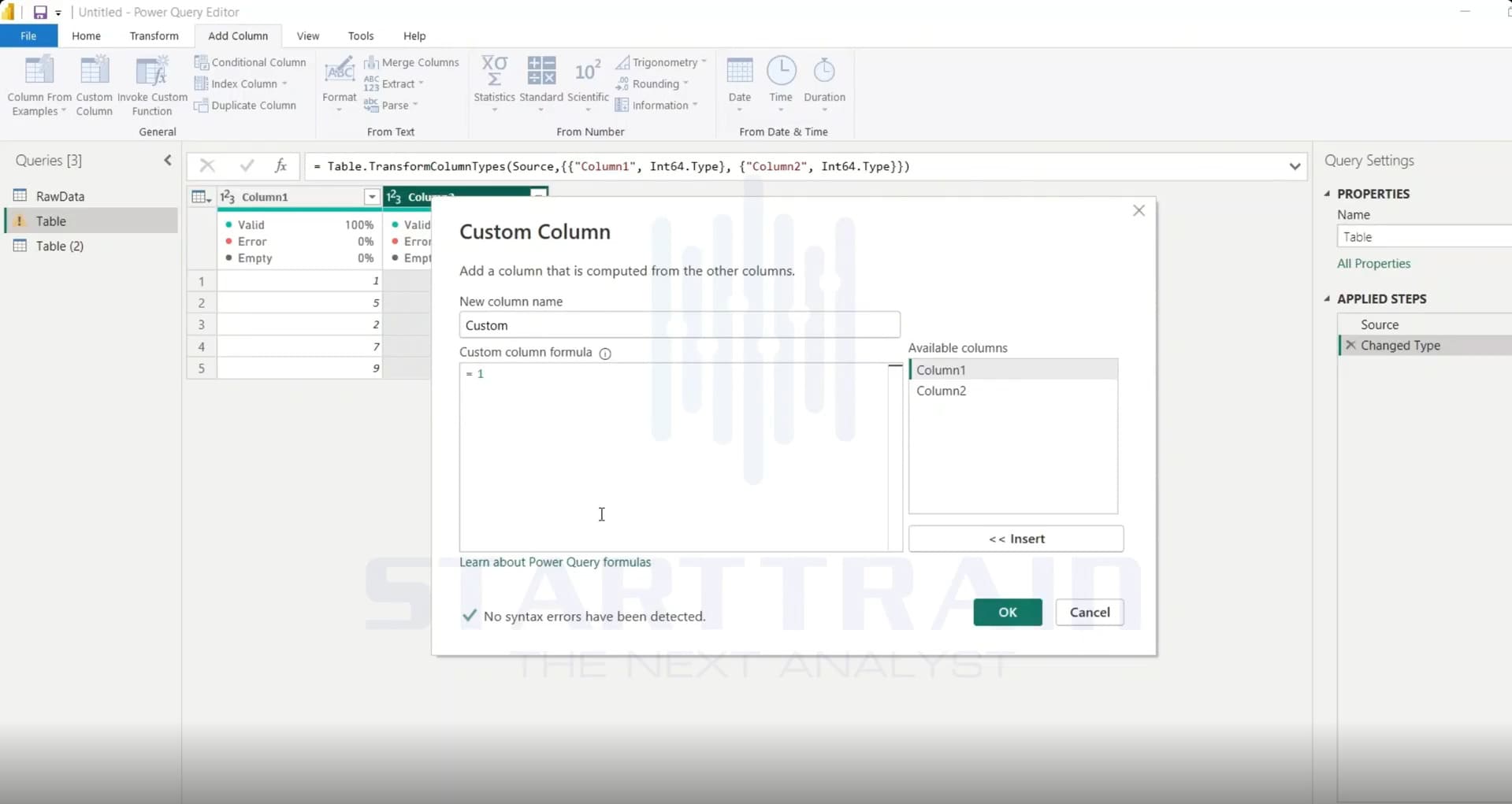Select the Table (2) query

tap(91, 246)
